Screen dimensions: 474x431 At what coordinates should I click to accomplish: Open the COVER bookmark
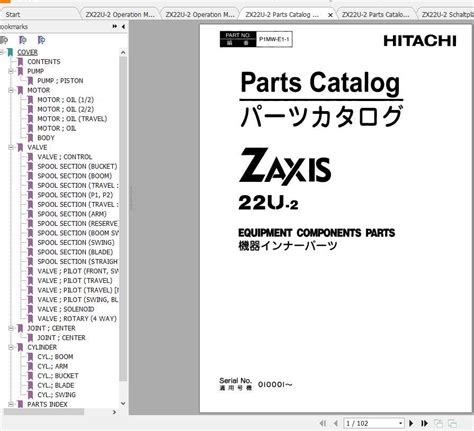pos(27,52)
